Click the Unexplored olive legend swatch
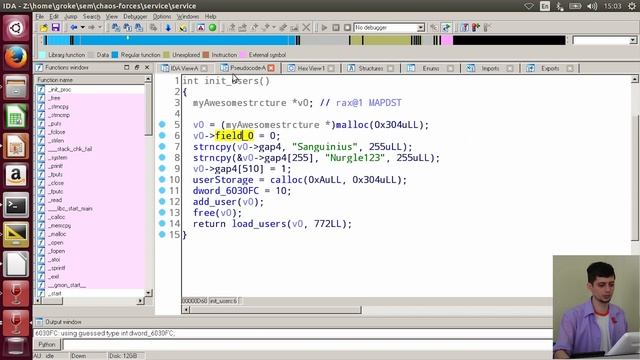 tap(167, 55)
